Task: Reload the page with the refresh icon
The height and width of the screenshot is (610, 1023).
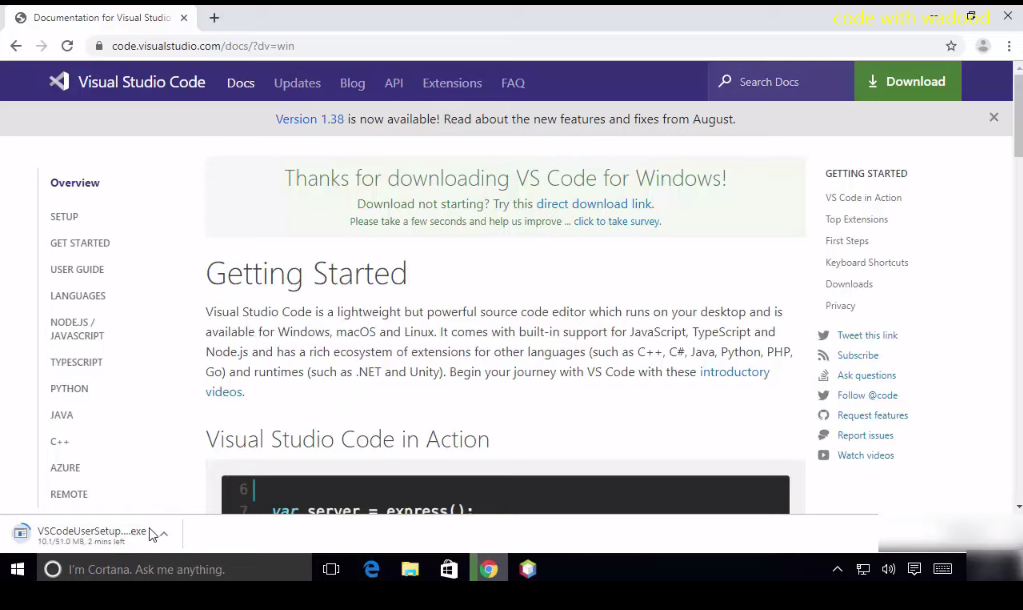Action: coord(67,46)
